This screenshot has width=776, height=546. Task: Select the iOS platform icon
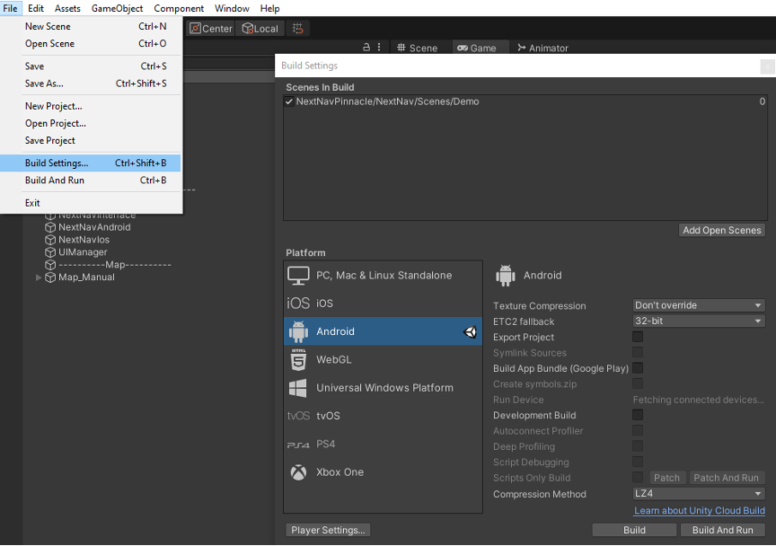298,304
